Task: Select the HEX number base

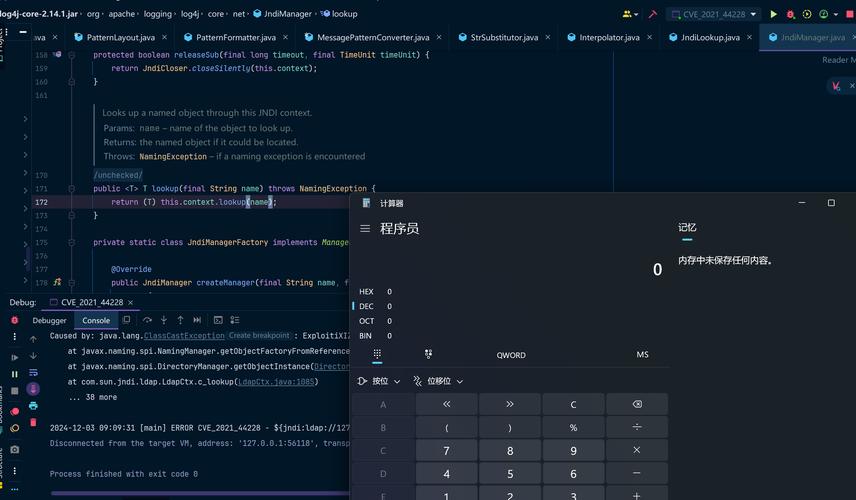Action: [367, 292]
